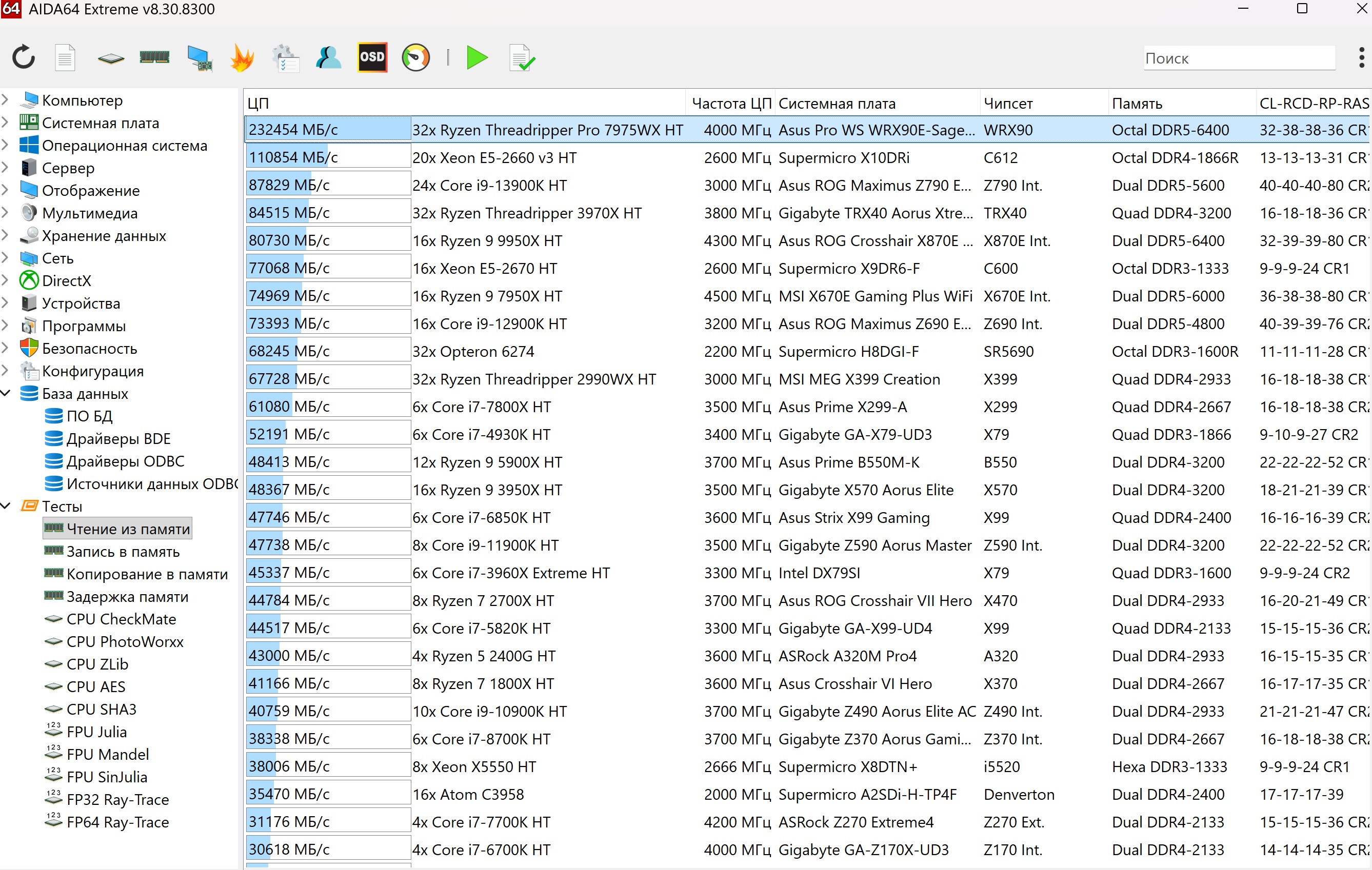The image size is (1372, 870).
Task: Expand the Операционная система node
Action: click(5, 145)
